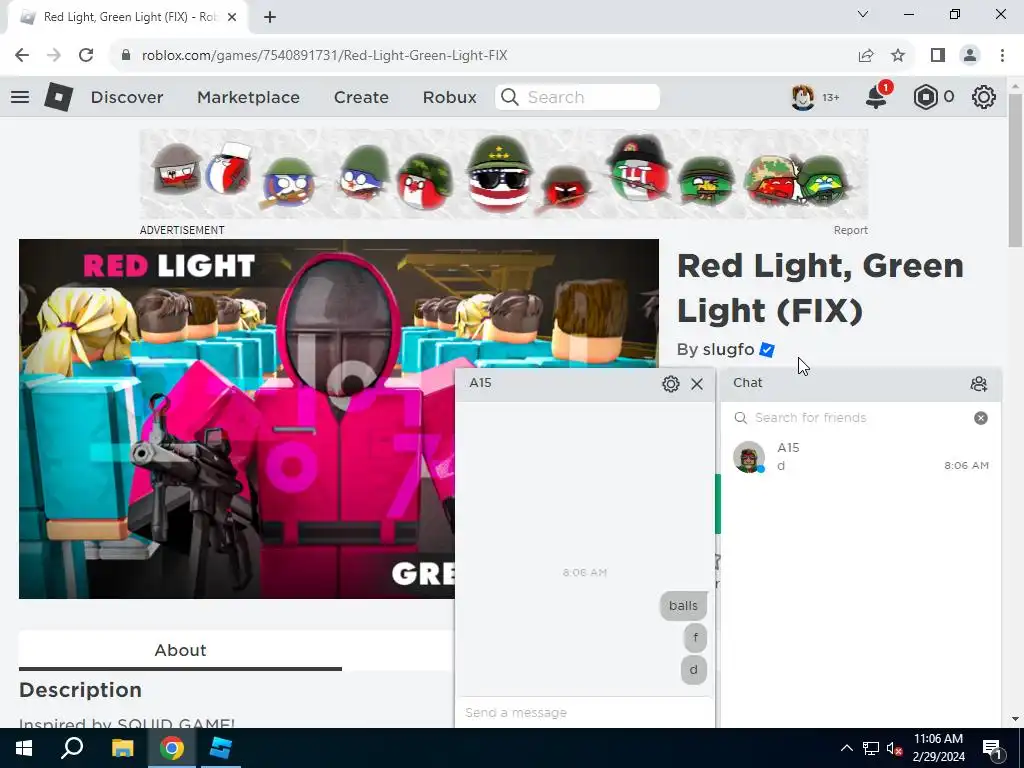1024x768 pixels.
Task: Open the volume tray icon
Action: tap(894, 748)
